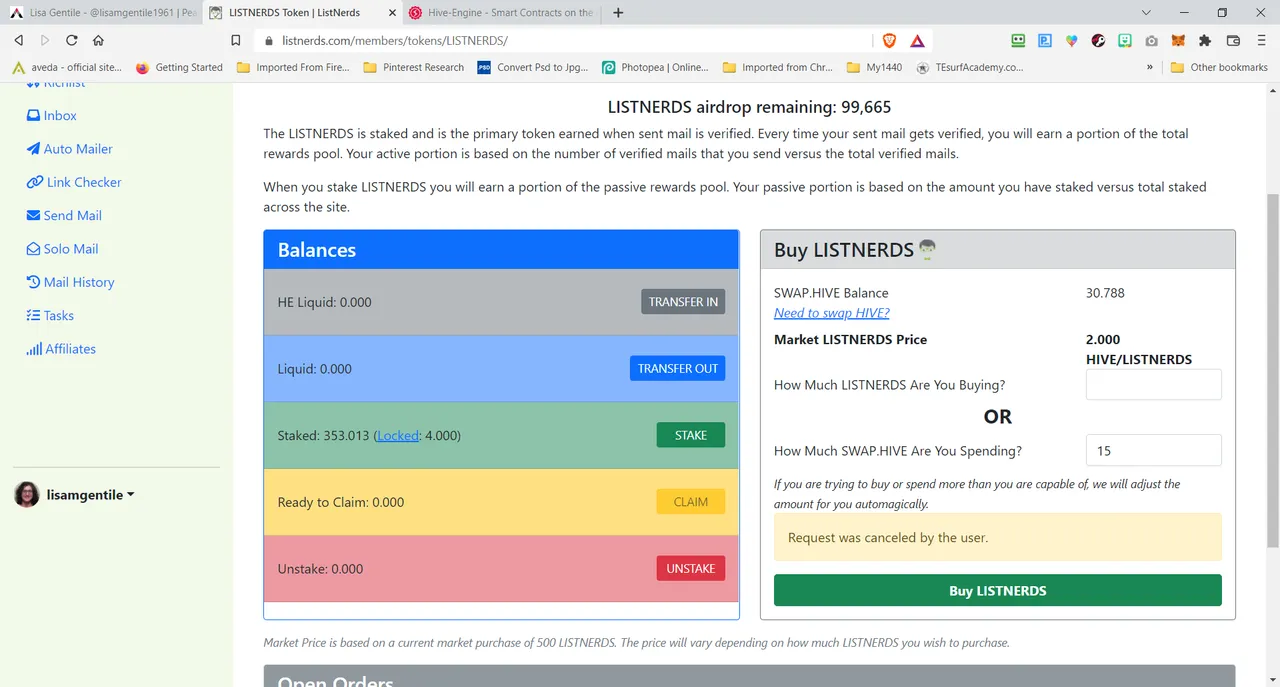Click the 'Request was canceled by the user.' notice
Screen dimensions: 1280x687
[998, 537]
